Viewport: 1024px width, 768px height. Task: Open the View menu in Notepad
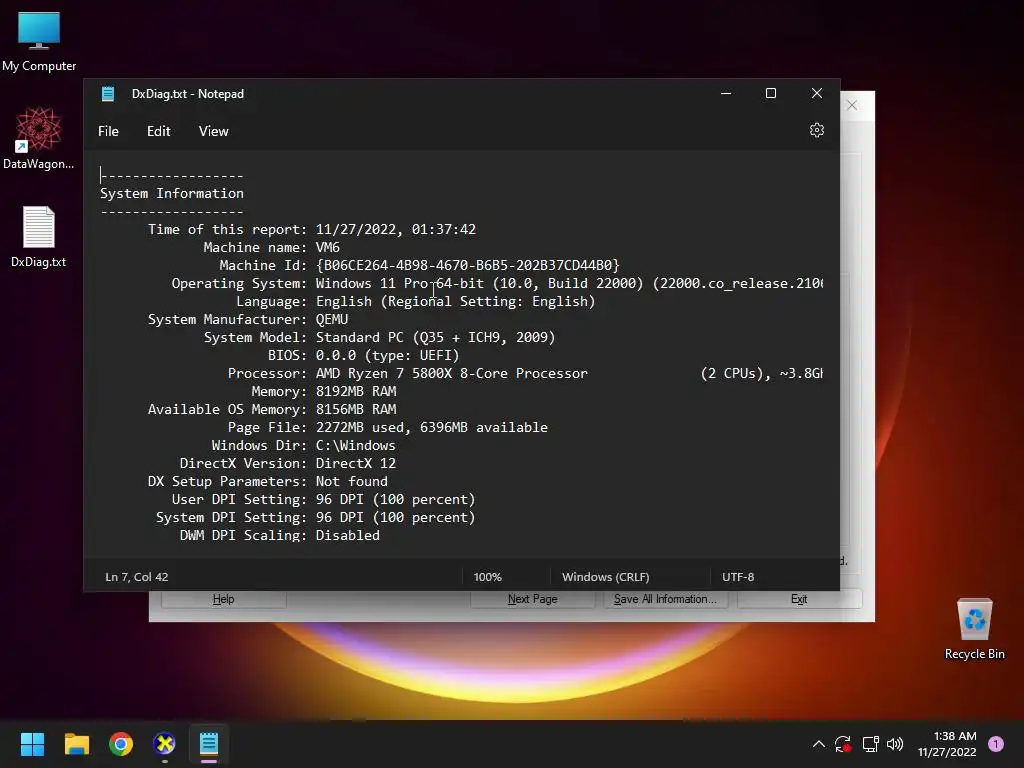(x=214, y=131)
